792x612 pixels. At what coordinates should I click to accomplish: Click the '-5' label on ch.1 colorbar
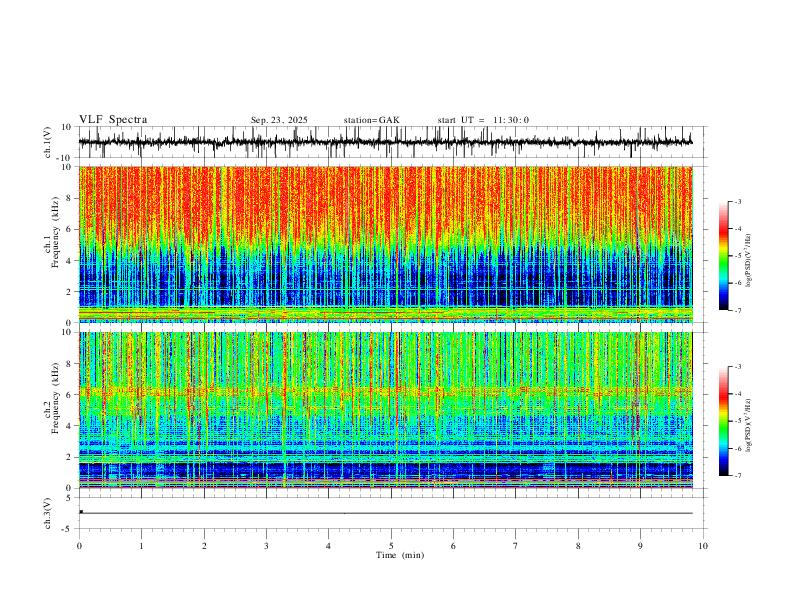tap(738, 256)
